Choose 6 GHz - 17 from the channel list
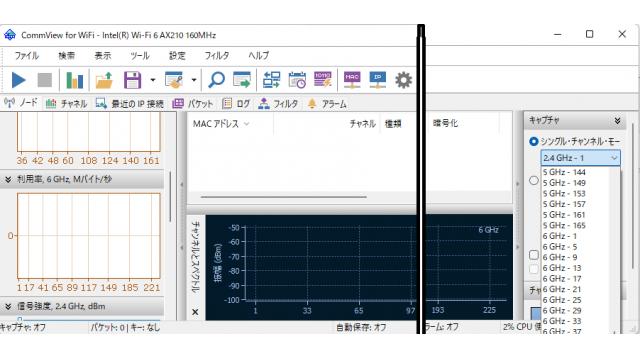The height and width of the screenshot is (360, 640). (x=562, y=278)
